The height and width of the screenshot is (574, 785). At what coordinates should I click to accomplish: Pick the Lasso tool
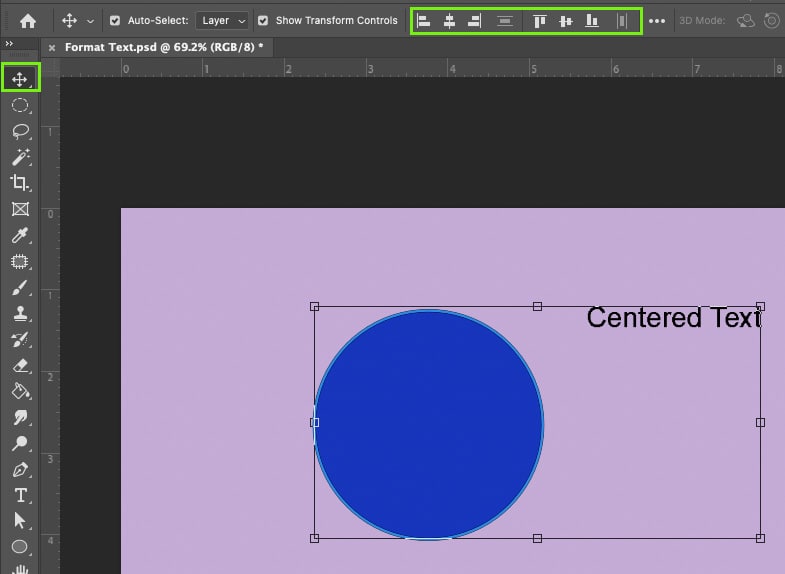pyautogui.click(x=19, y=131)
